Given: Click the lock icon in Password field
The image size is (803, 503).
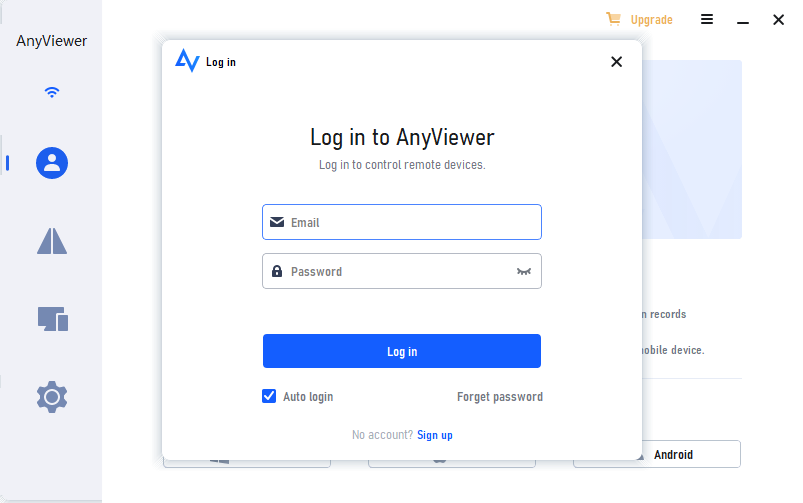Looking at the screenshot, I should (277, 271).
